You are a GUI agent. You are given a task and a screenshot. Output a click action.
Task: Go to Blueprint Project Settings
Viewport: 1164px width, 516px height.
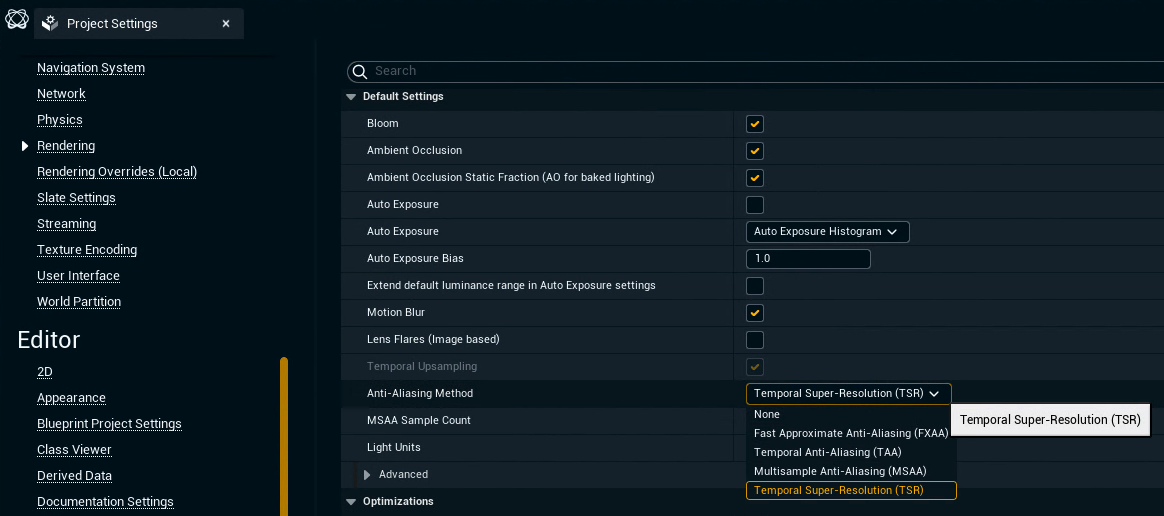pyautogui.click(x=109, y=424)
